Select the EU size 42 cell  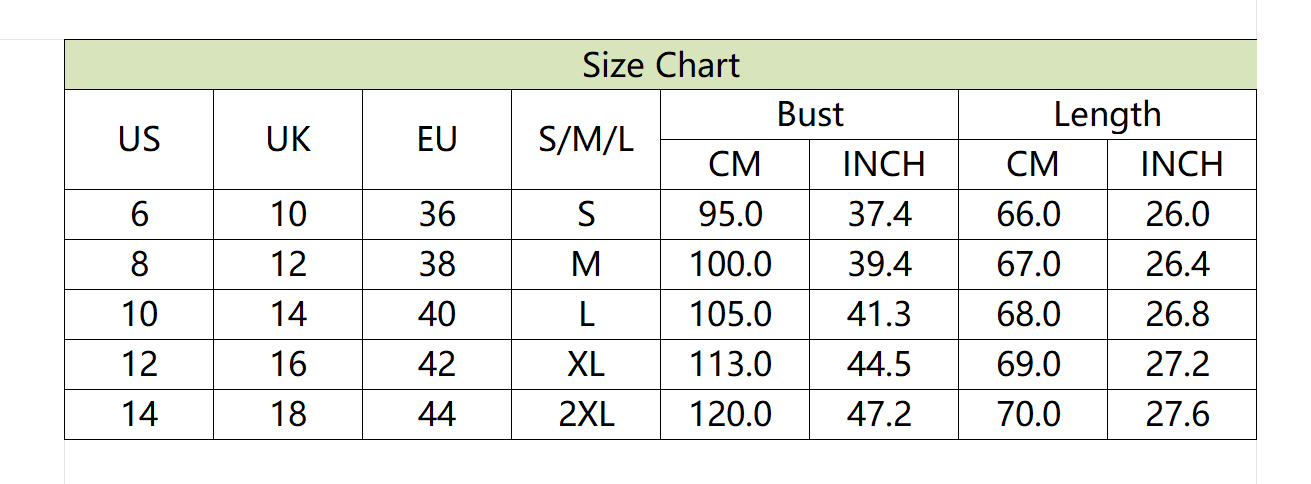click(437, 364)
